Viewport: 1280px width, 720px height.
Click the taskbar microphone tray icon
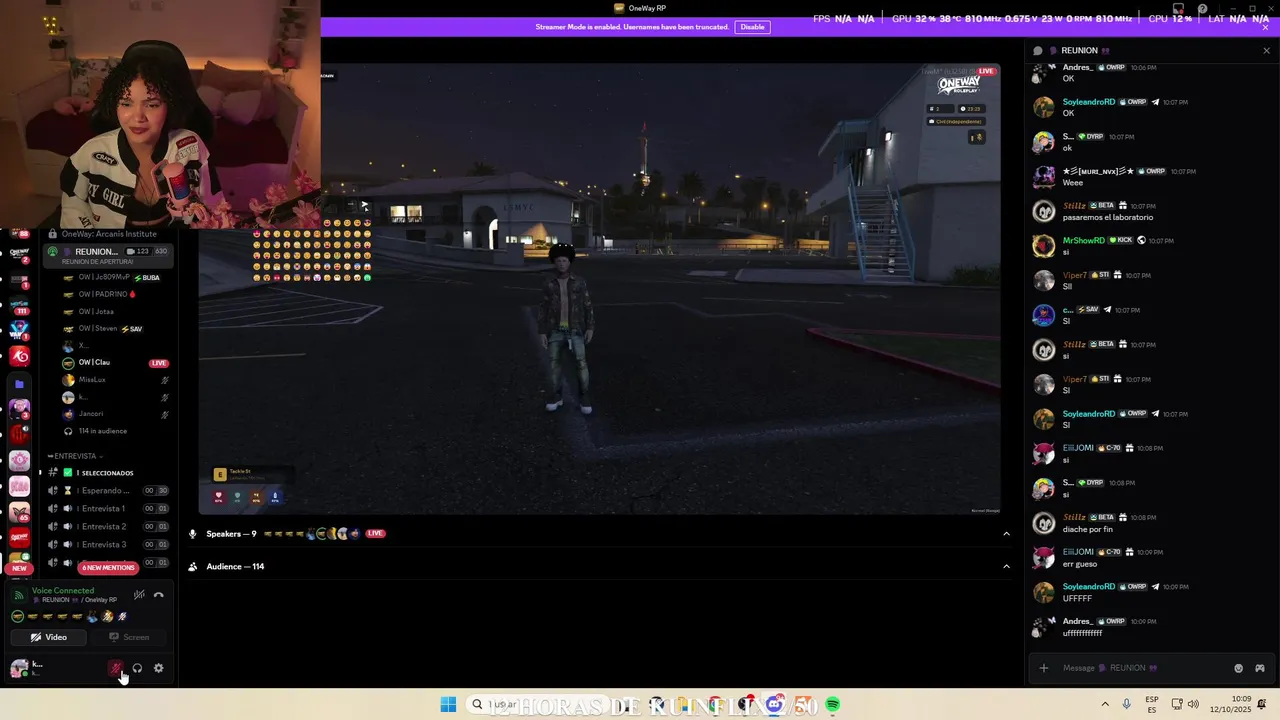1127,704
